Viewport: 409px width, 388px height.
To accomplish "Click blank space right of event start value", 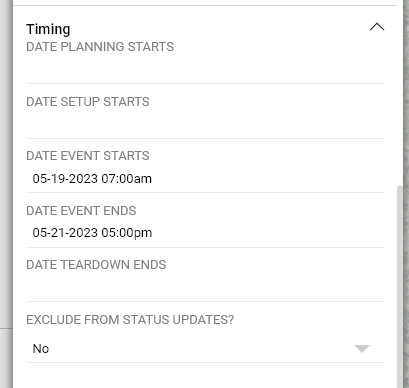I will pyautogui.click(x=268, y=179).
